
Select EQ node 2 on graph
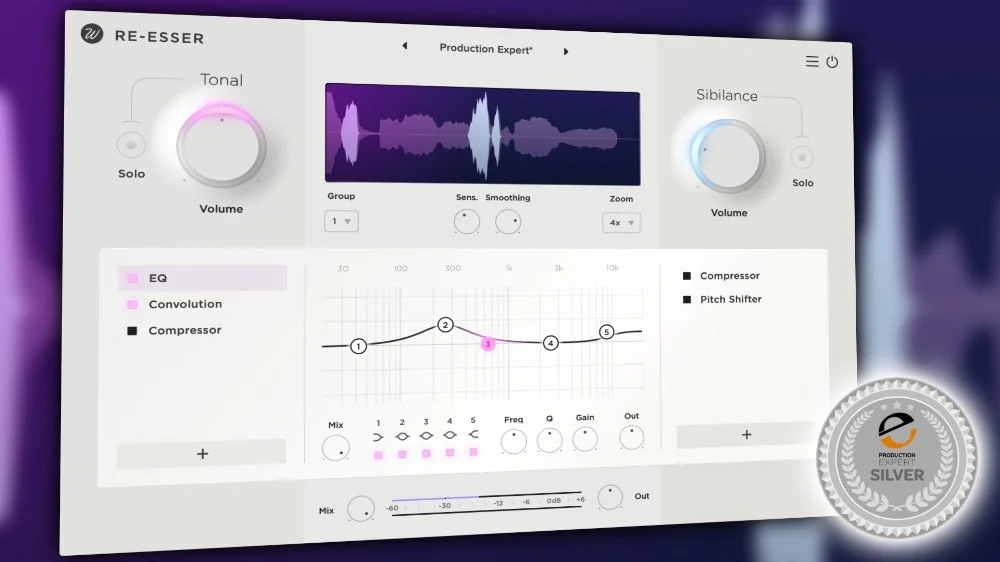[x=445, y=325]
